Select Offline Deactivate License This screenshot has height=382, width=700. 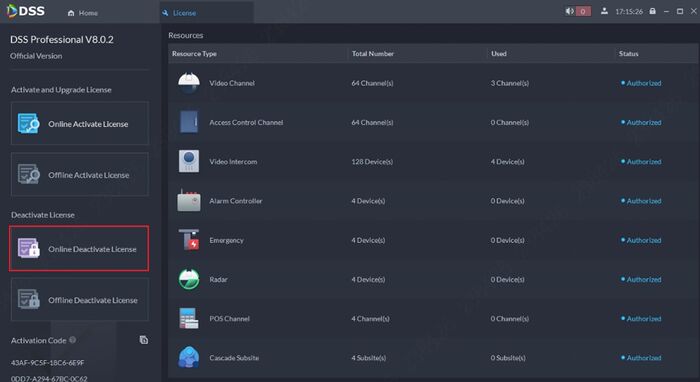pyautogui.click(x=80, y=299)
